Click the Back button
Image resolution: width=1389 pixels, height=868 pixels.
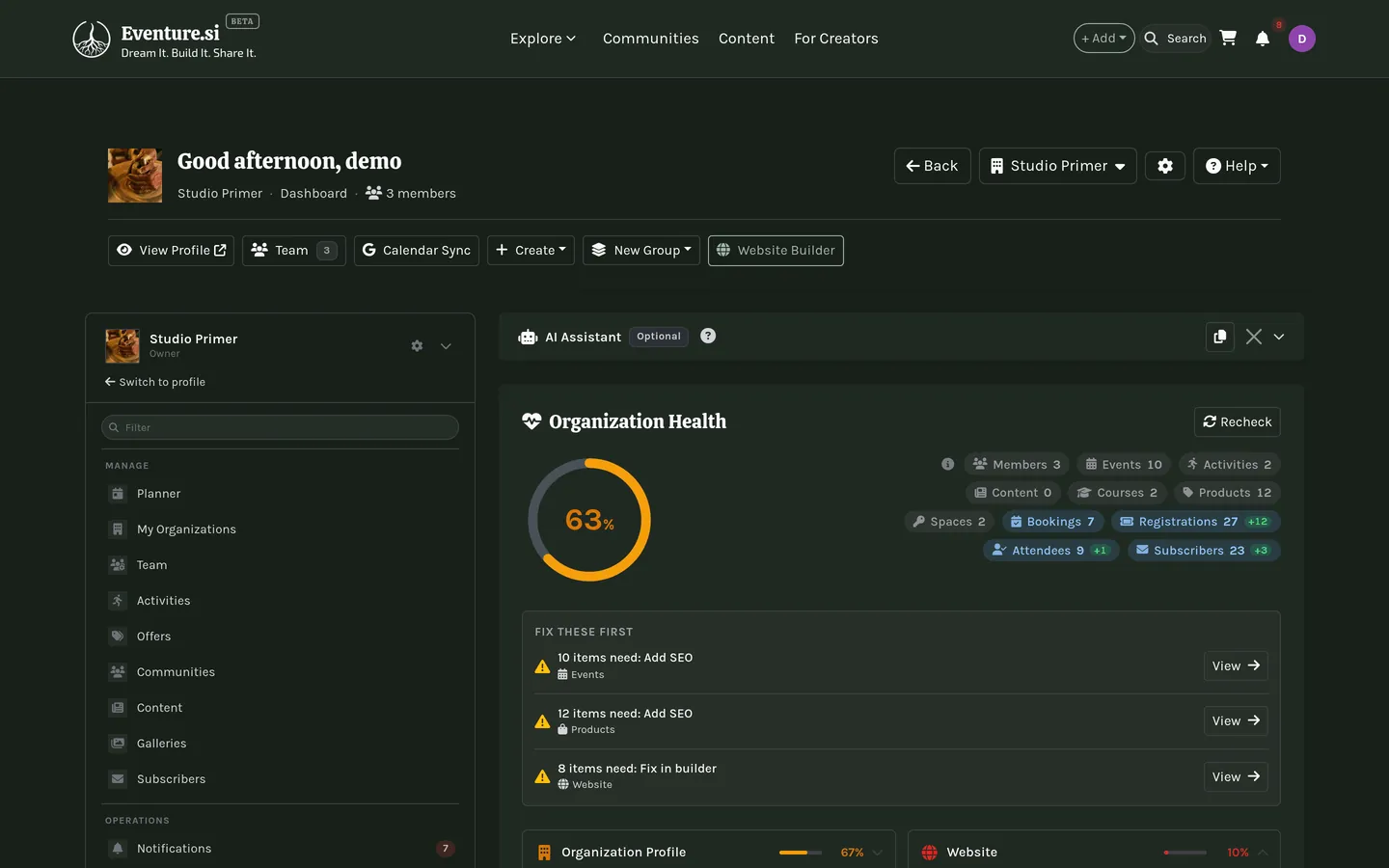point(932,166)
